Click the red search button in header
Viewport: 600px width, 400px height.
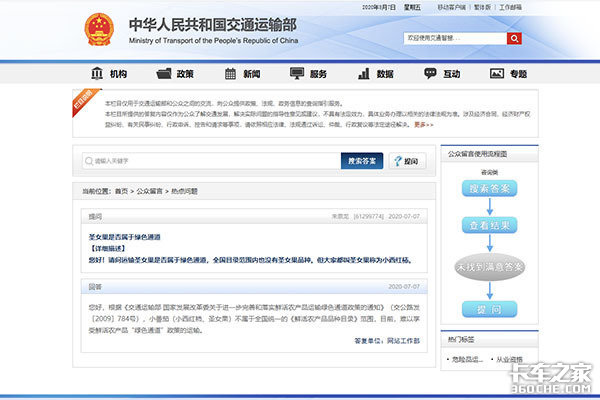tap(514, 39)
